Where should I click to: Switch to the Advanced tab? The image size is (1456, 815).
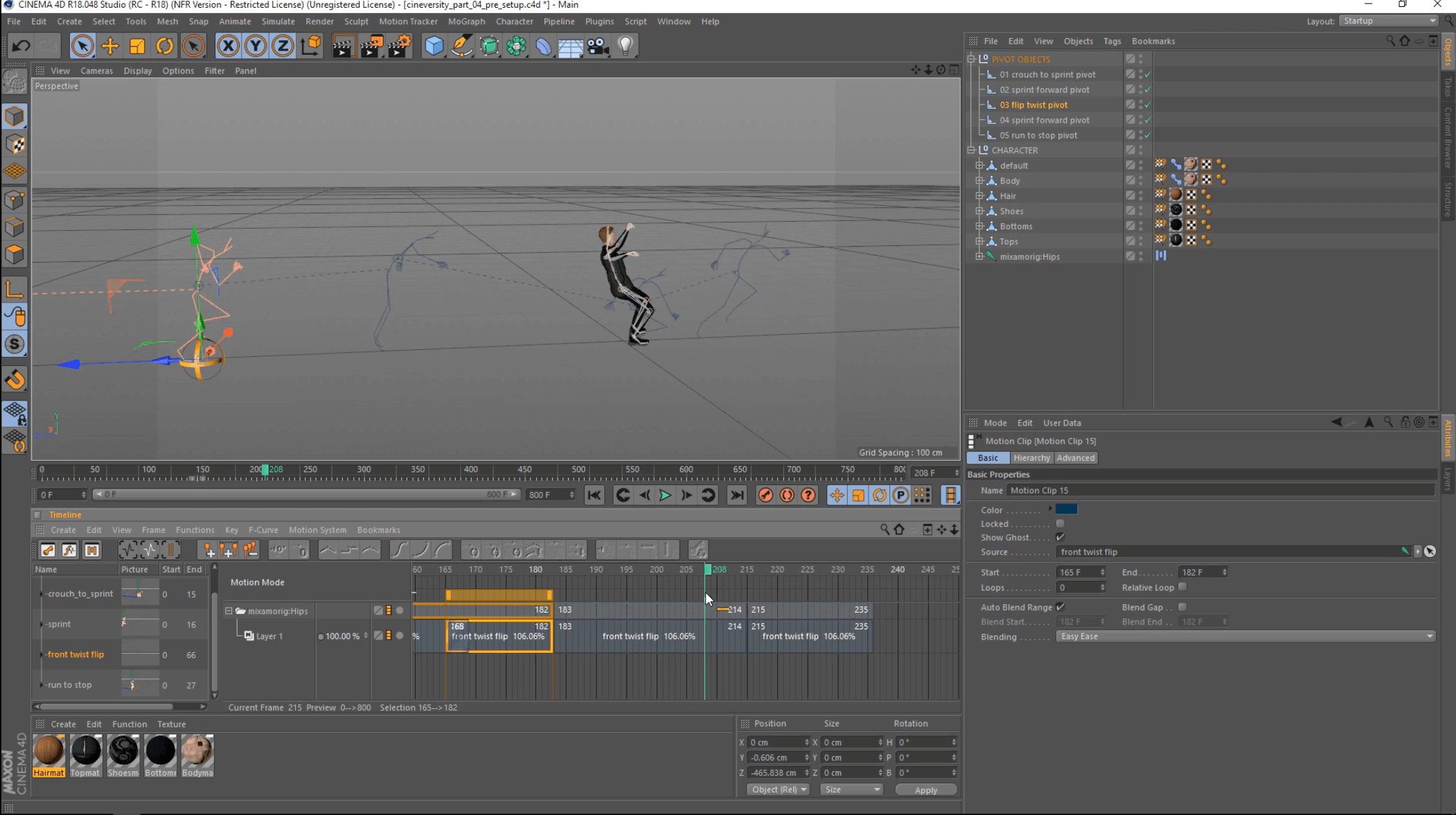[x=1075, y=458]
